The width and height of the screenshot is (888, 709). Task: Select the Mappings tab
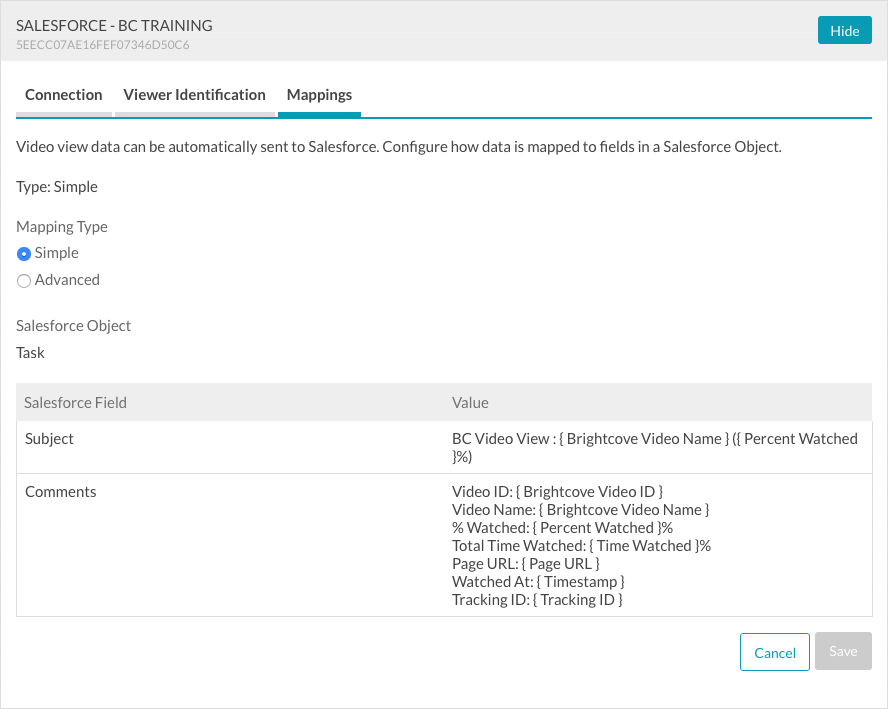click(x=319, y=95)
